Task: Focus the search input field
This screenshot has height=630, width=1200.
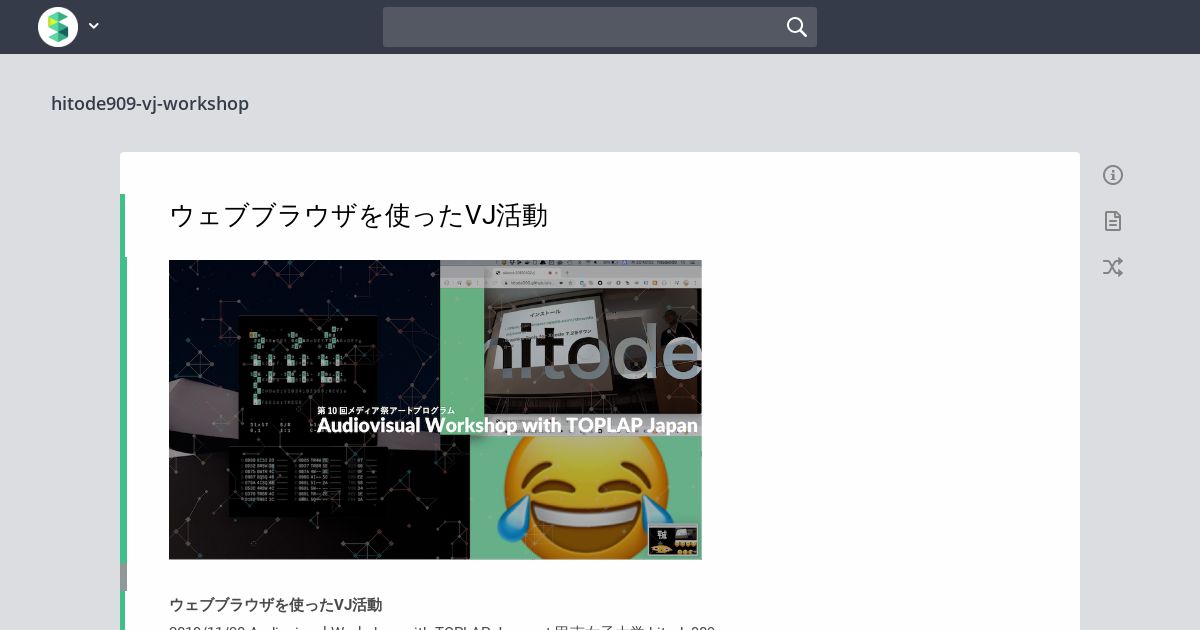Action: point(600,27)
